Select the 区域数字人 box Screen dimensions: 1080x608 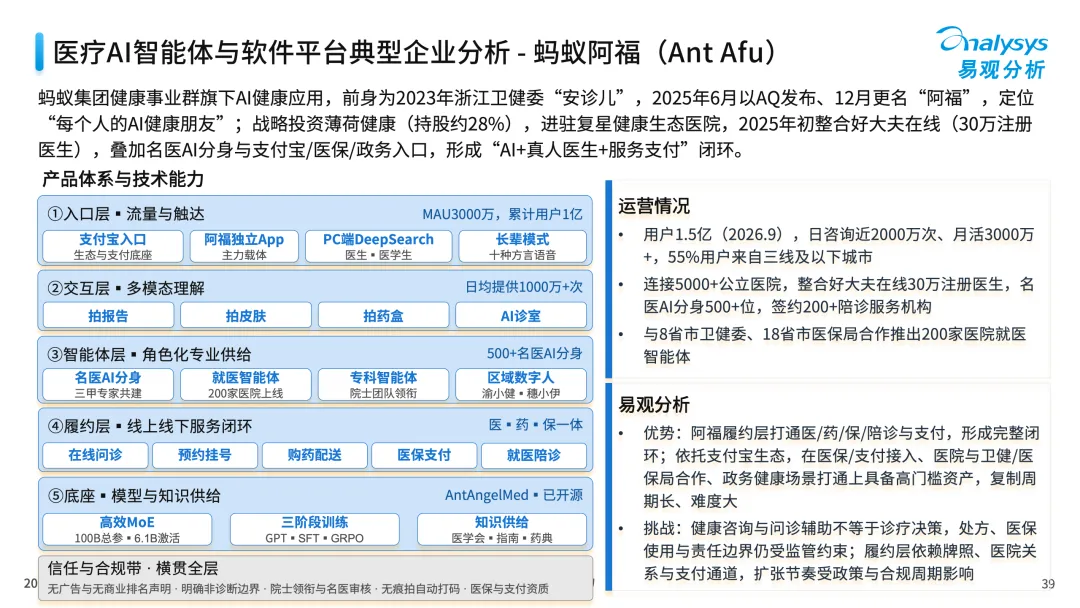coord(521,385)
